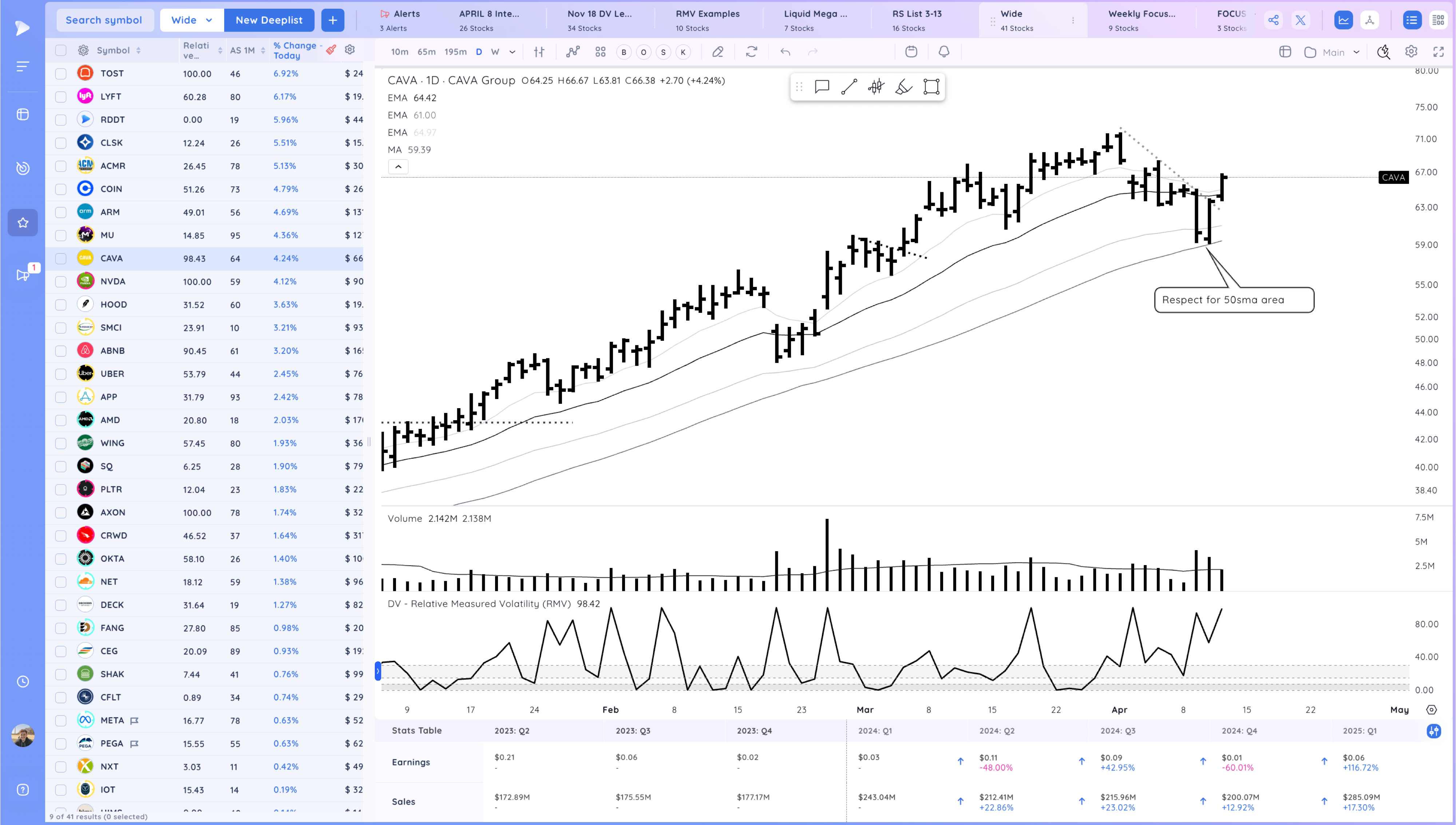Check the TOST row checkbox

click(60, 74)
